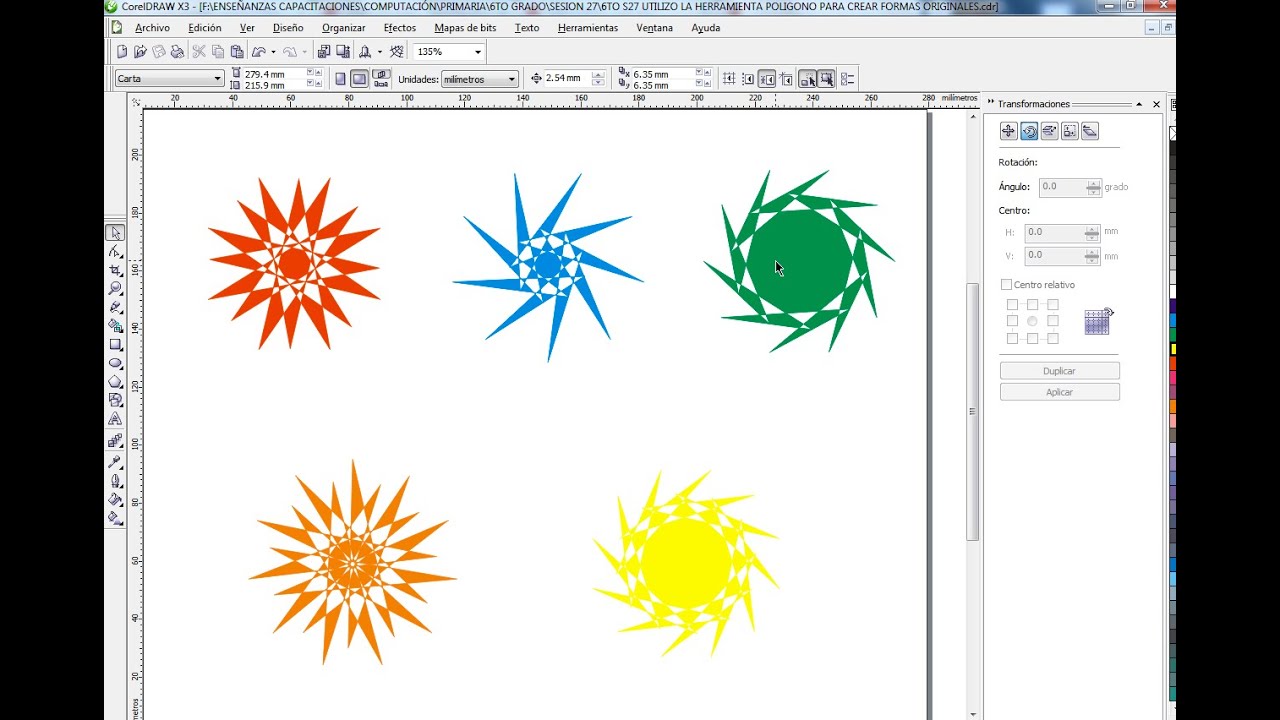Screen dimensions: 1280x720
Task: Open the Skew transformation tab
Action: tap(1090, 131)
